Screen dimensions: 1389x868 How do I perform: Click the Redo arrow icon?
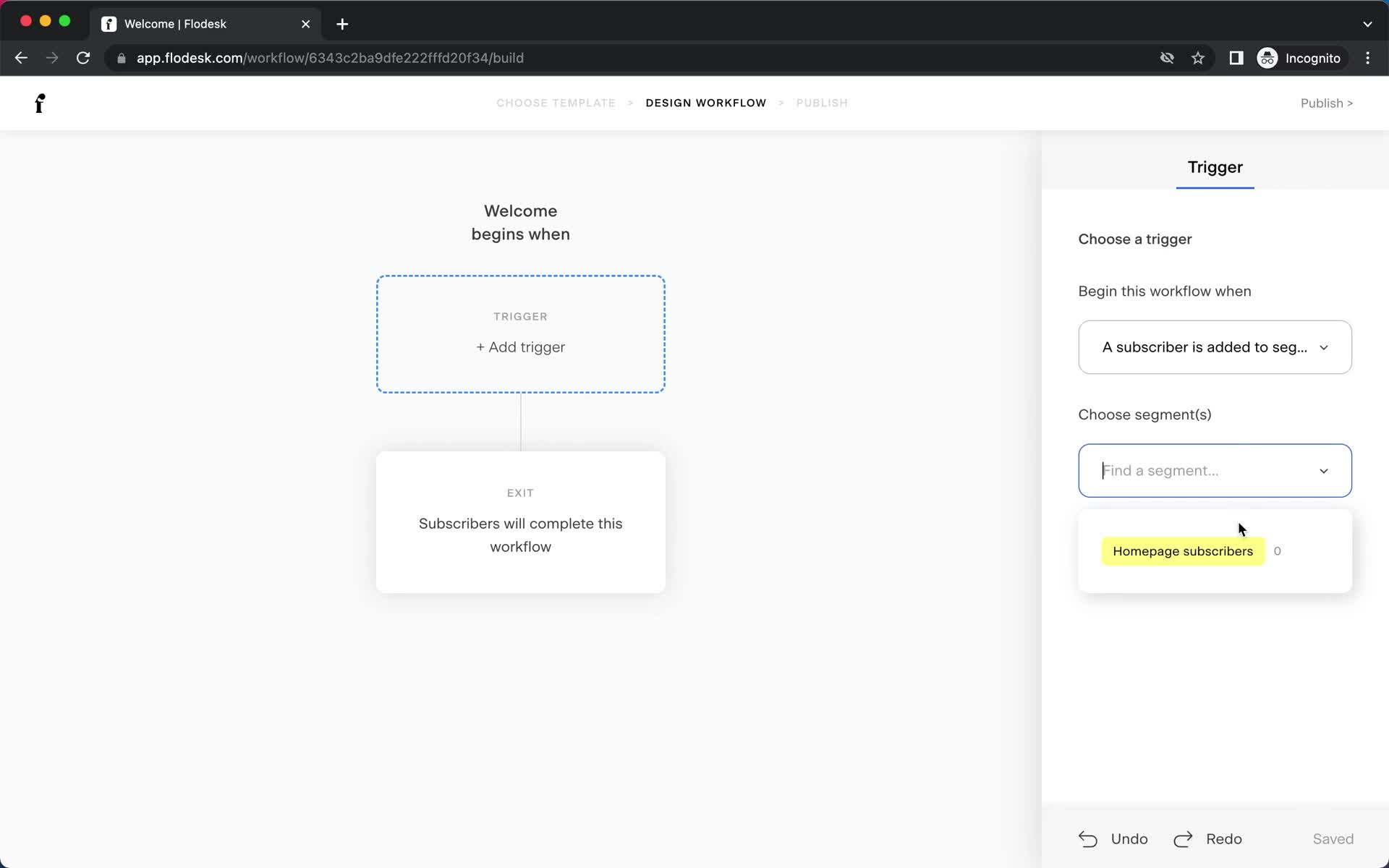pyautogui.click(x=1185, y=838)
